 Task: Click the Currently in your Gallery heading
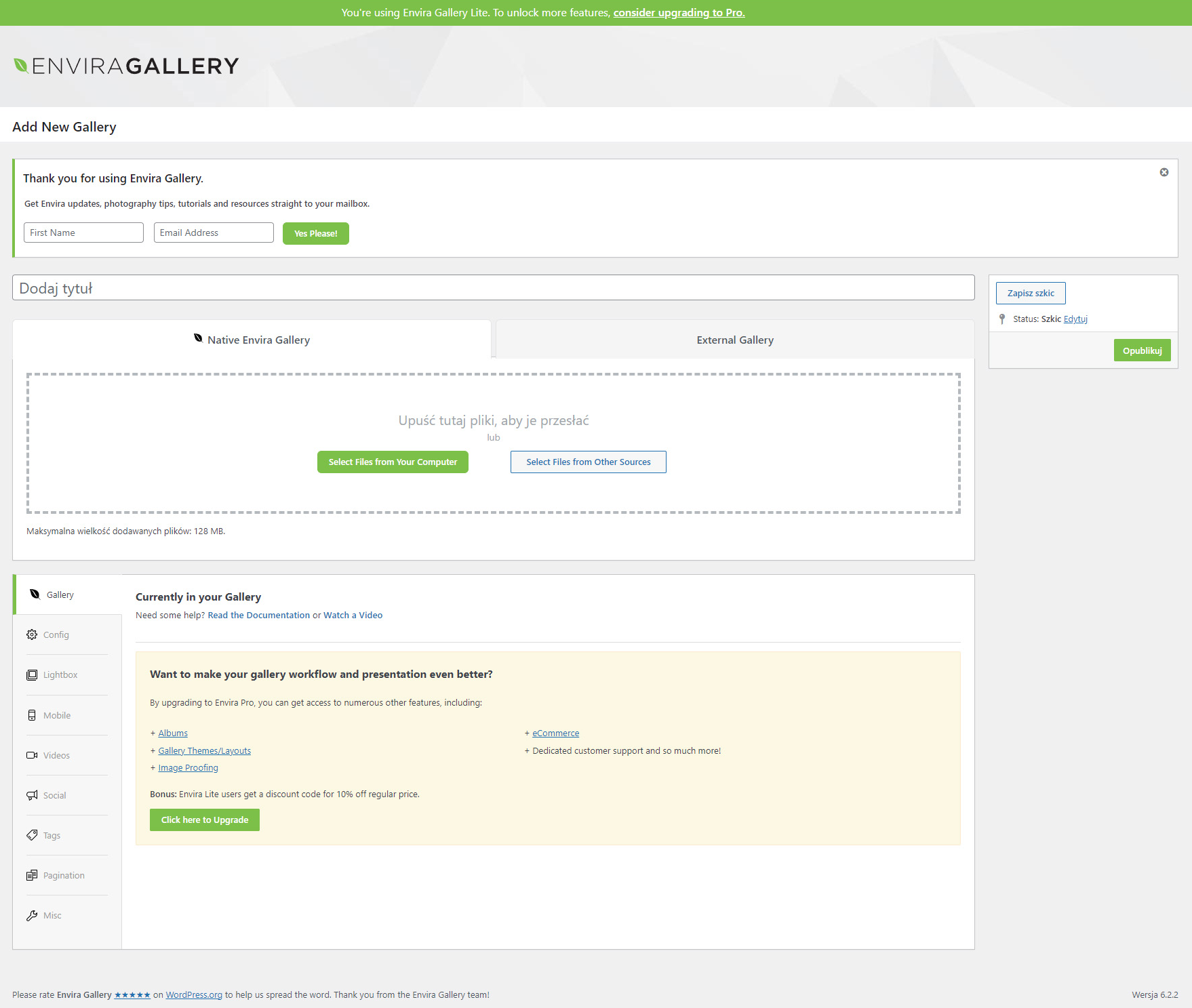pos(198,597)
